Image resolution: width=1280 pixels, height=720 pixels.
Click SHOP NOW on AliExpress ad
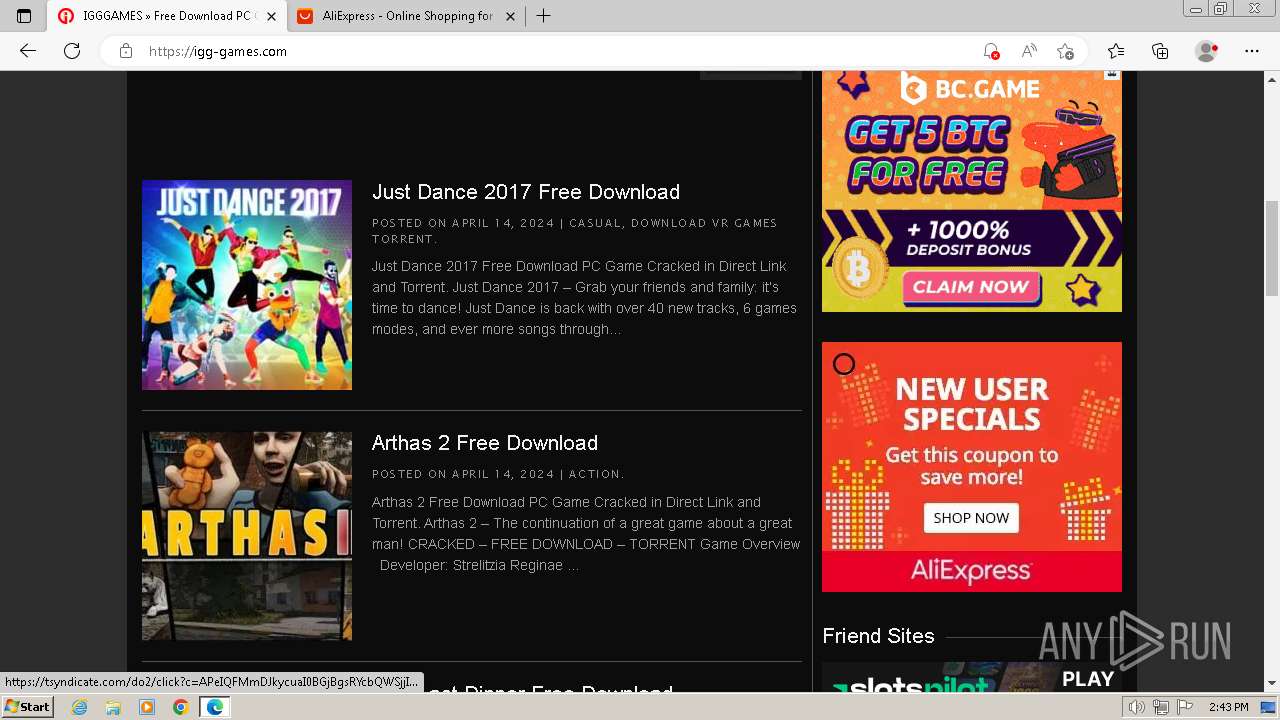pos(971,518)
